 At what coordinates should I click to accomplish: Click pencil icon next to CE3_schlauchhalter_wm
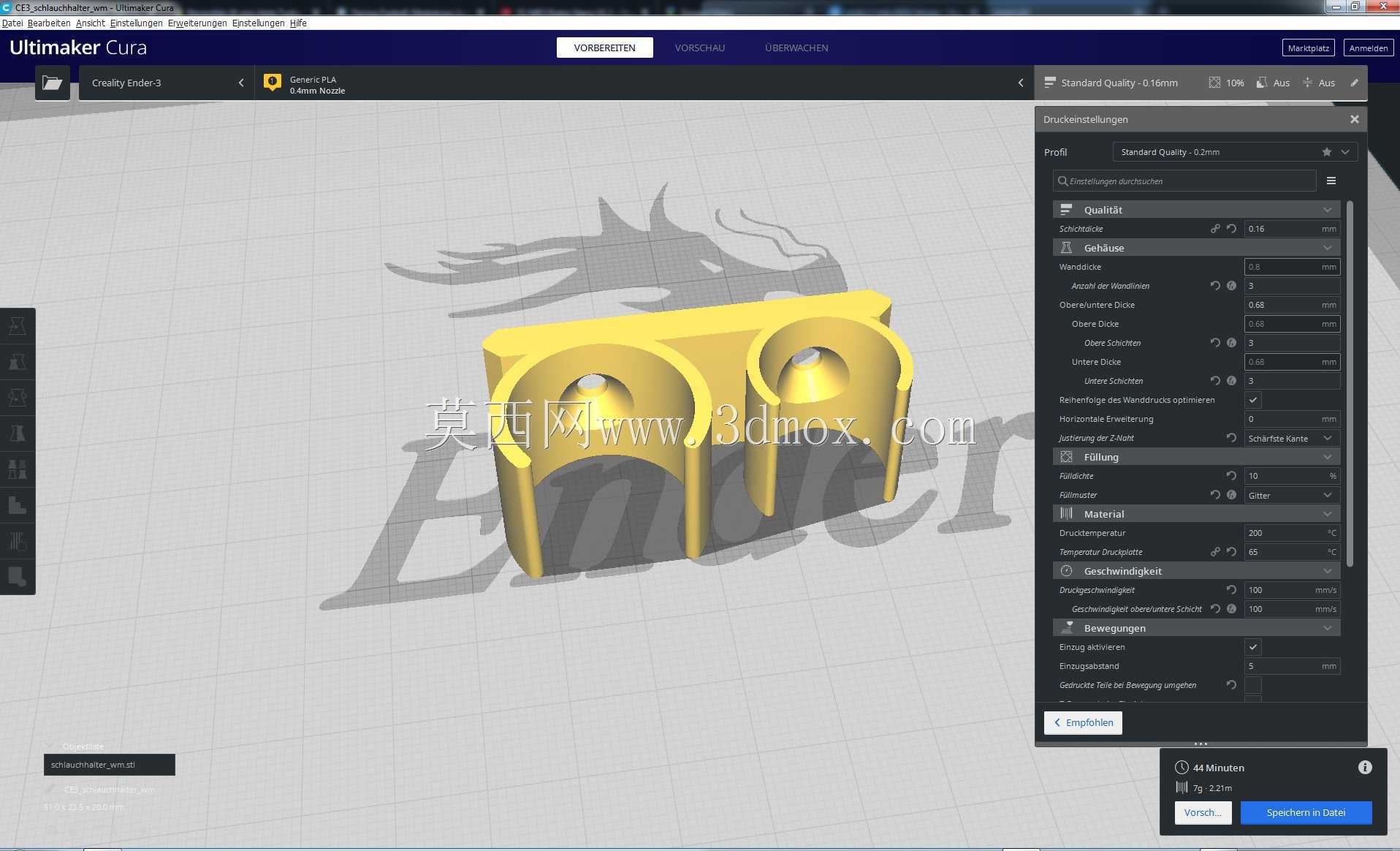(50, 790)
